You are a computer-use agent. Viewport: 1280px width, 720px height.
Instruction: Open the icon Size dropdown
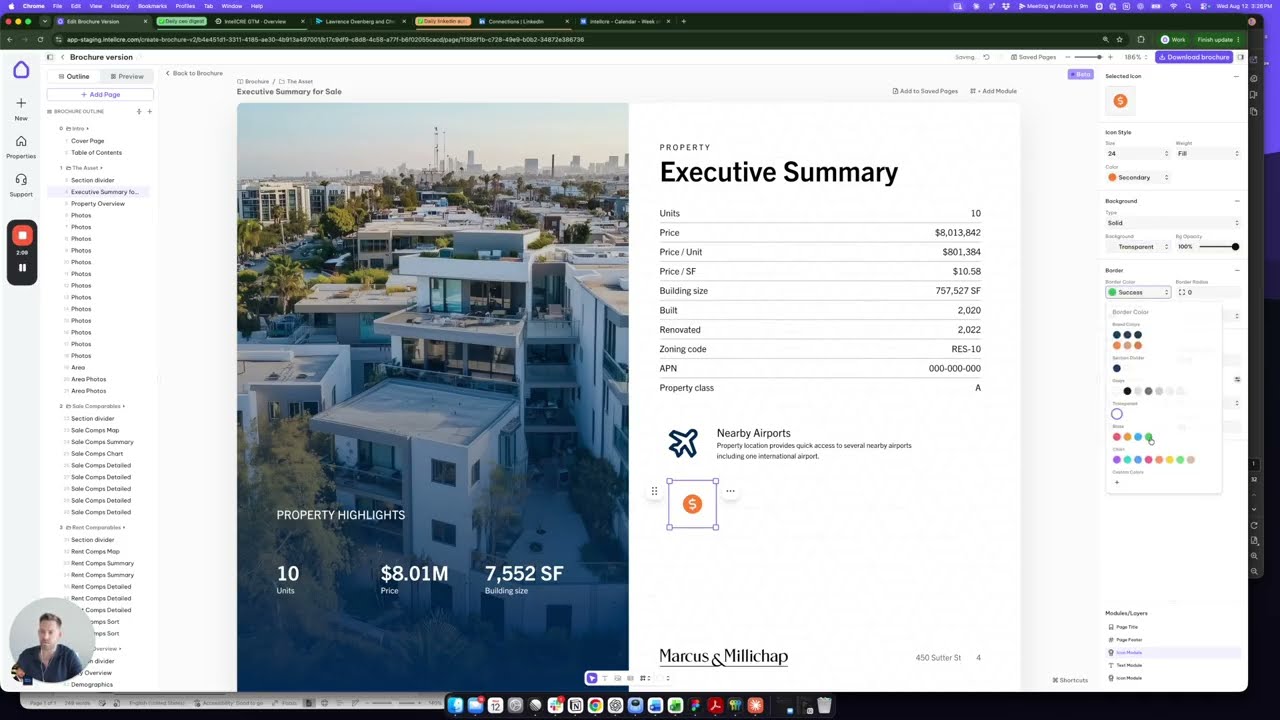[1137, 153]
